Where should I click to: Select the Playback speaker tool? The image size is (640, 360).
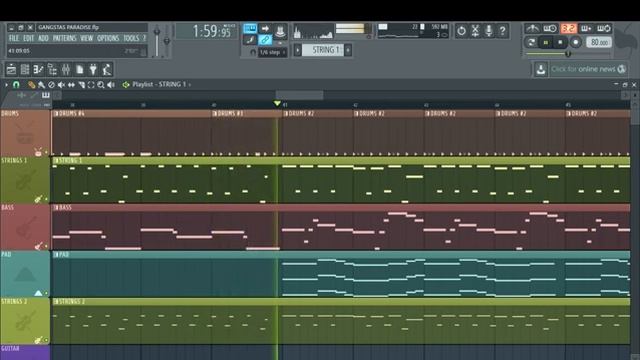pyautogui.click(x=111, y=84)
